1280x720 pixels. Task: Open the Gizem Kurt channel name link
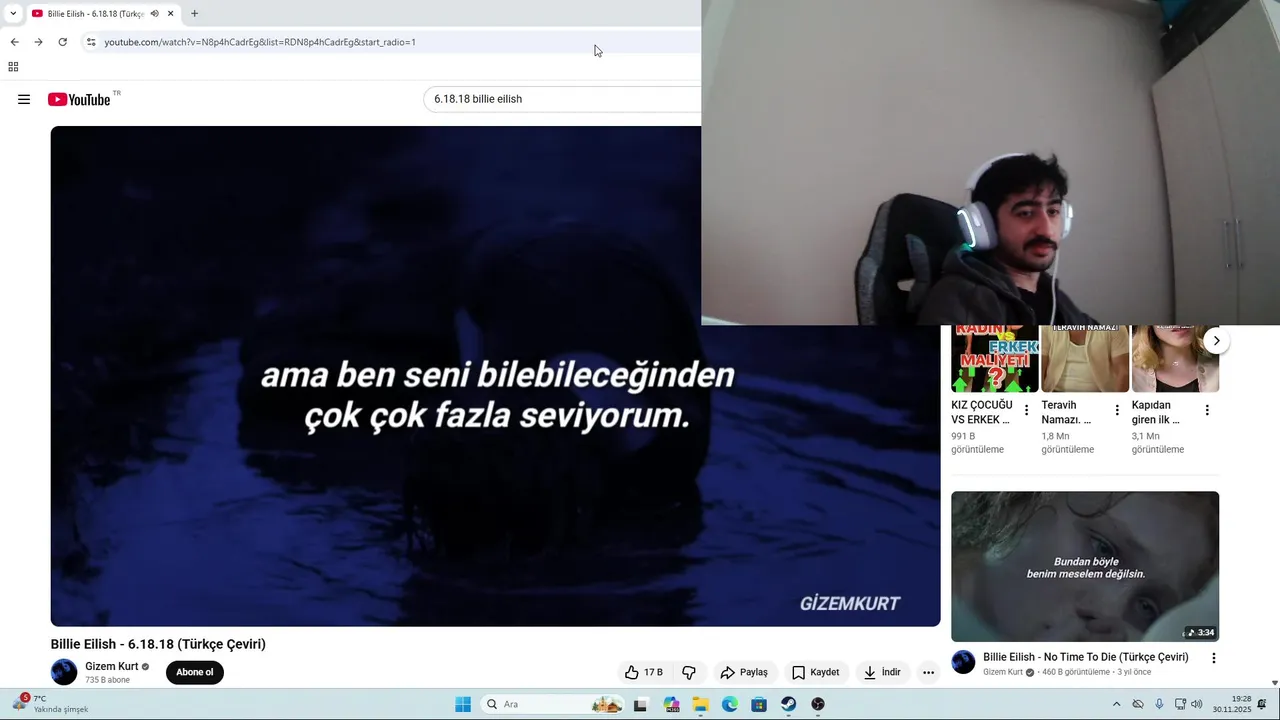(x=111, y=666)
